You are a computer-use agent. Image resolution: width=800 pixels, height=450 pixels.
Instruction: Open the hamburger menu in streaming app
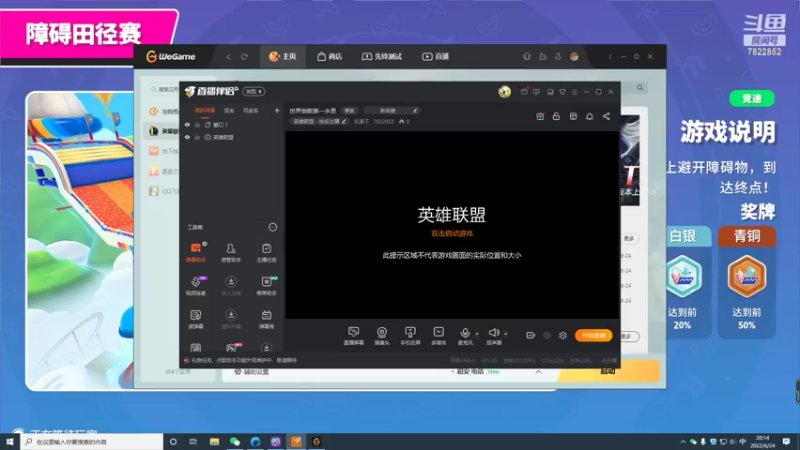pos(574,91)
